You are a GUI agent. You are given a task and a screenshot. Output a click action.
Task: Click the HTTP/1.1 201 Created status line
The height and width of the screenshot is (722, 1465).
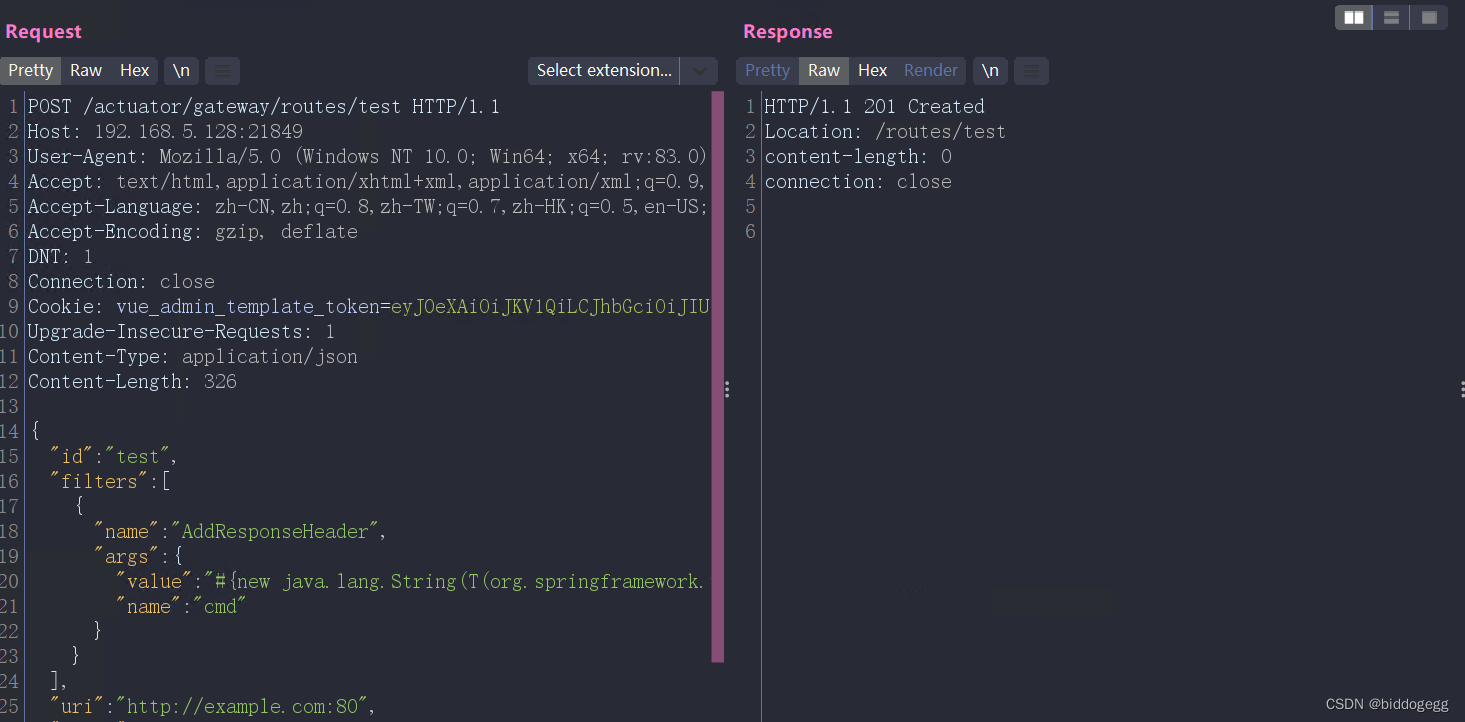click(874, 106)
